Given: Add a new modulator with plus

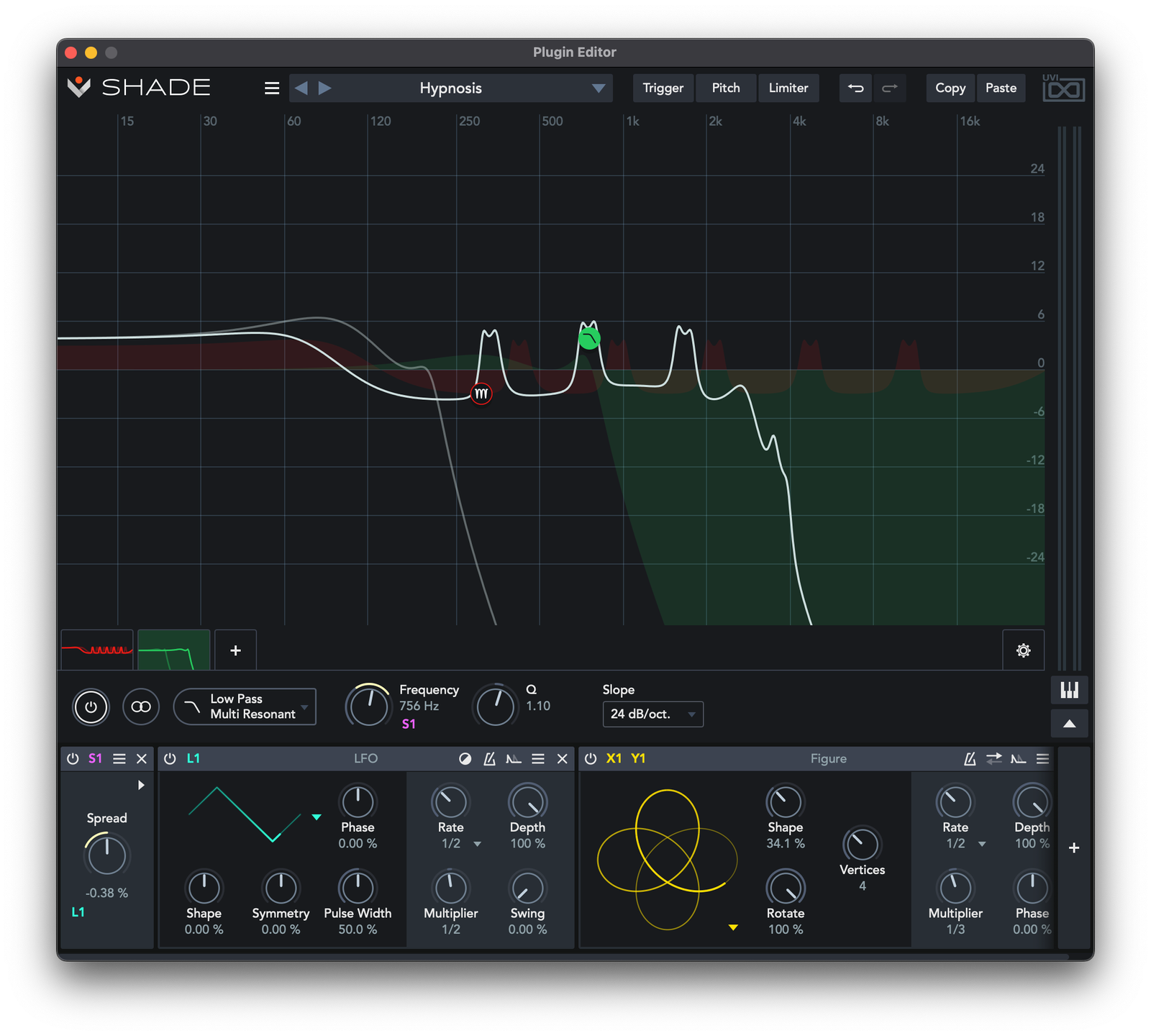Looking at the screenshot, I should [1074, 848].
